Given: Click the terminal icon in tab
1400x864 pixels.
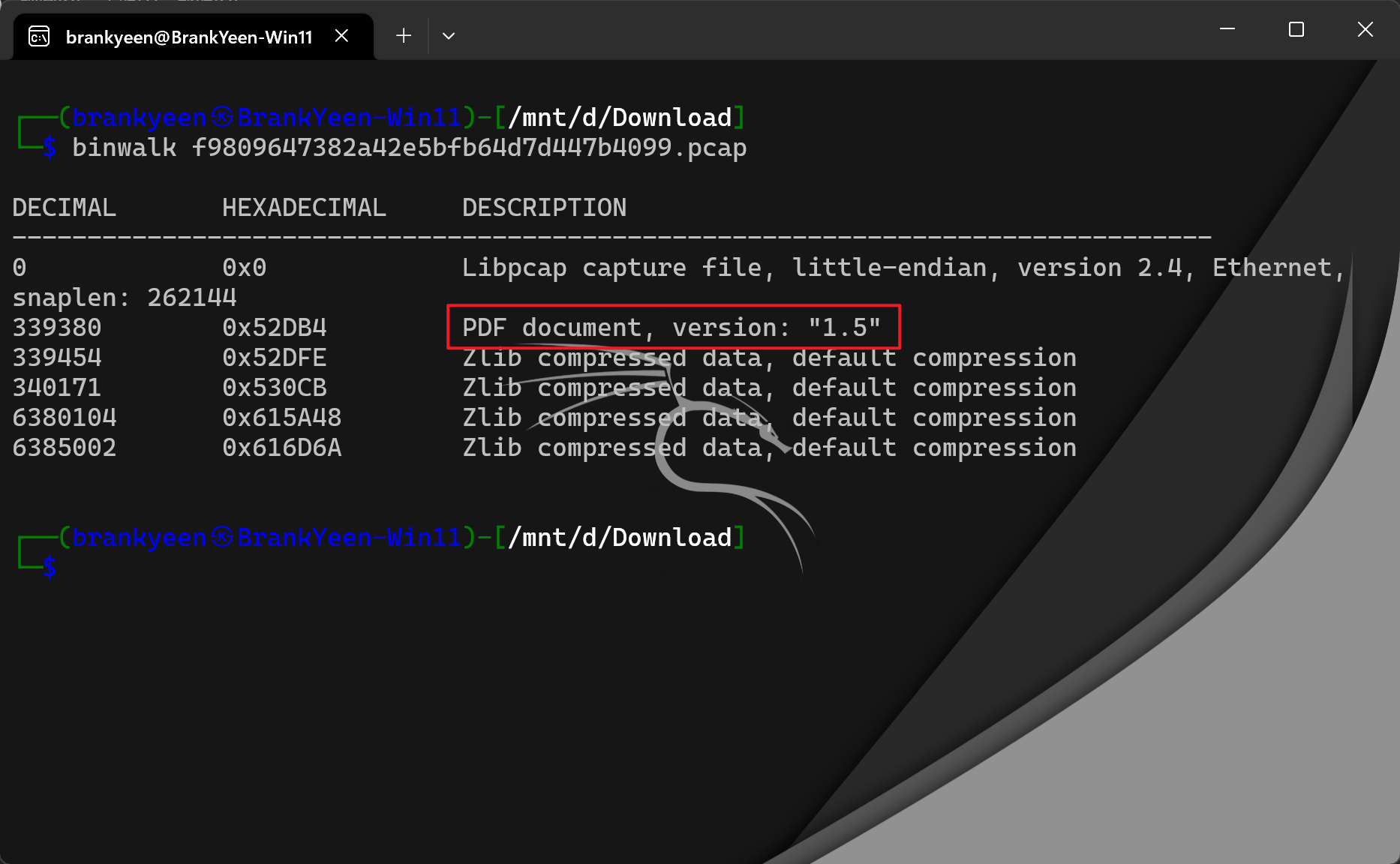Looking at the screenshot, I should (39, 36).
